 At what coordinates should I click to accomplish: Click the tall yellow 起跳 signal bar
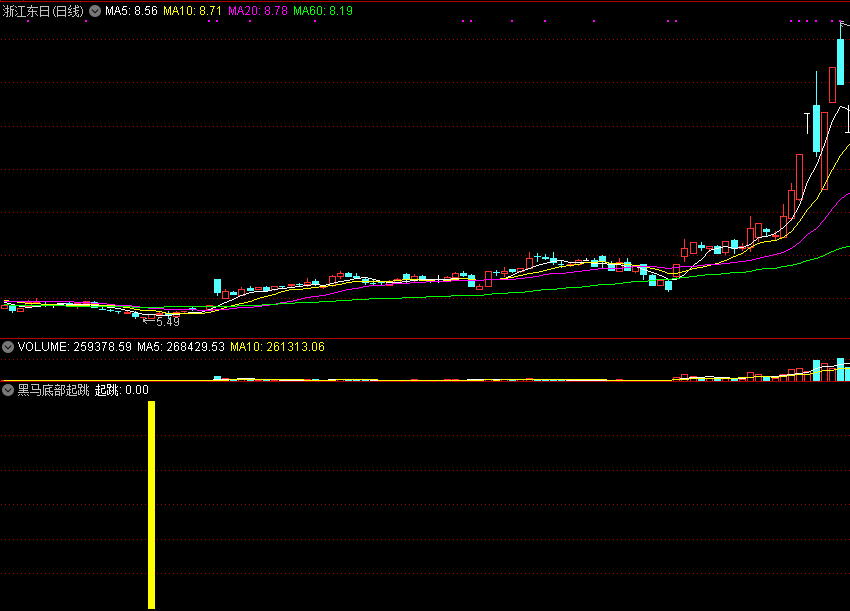tap(151, 505)
